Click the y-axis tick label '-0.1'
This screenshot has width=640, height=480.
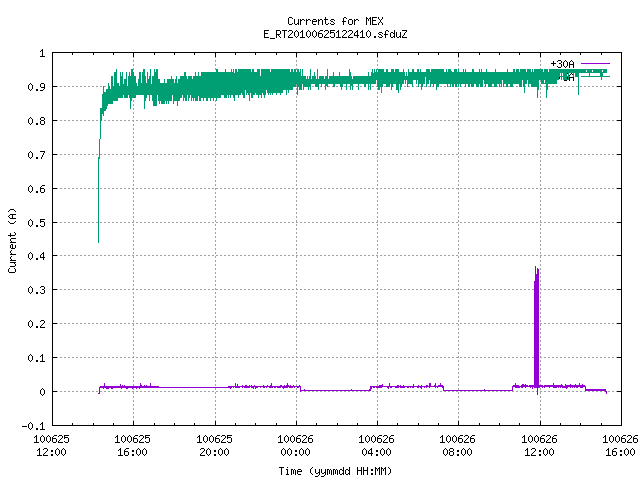pyautogui.click(x=33, y=426)
